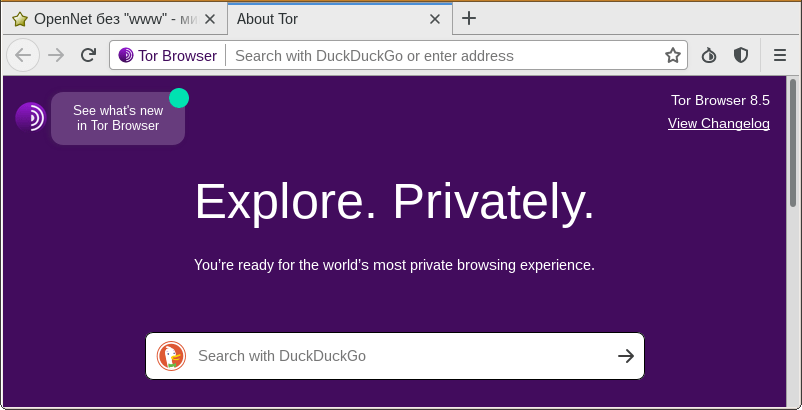Switch to the OpenNet tab
The height and width of the screenshot is (410, 802).
[115, 19]
